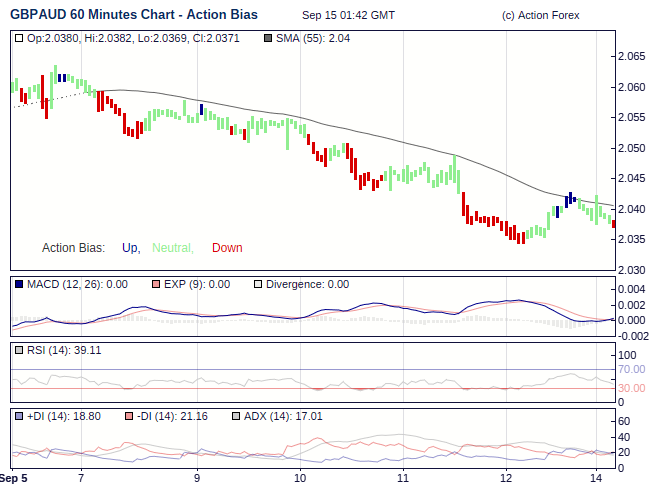The width and height of the screenshot is (650, 489).
Task: Click the white OHLC legend square
Action: (20, 38)
